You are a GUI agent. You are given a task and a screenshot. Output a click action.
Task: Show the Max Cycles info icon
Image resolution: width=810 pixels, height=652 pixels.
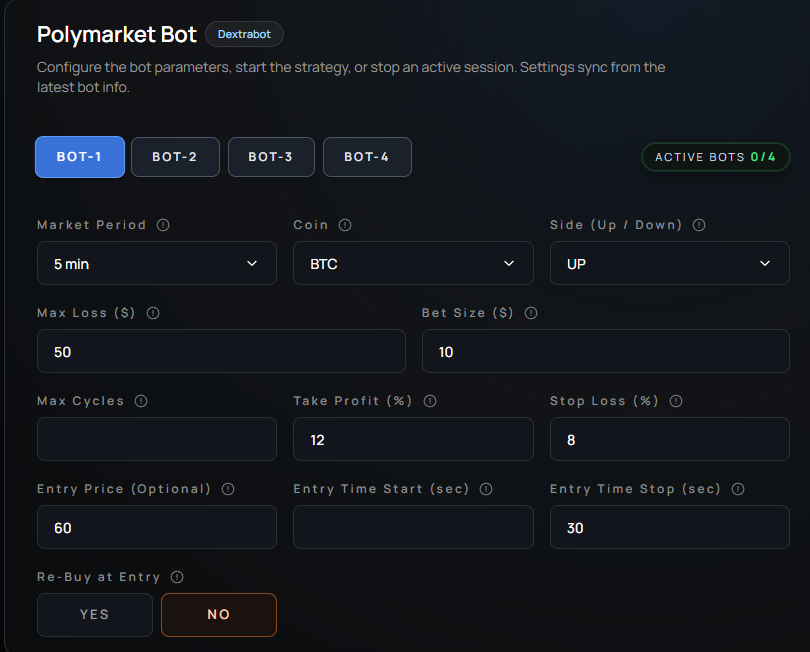(141, 401)
